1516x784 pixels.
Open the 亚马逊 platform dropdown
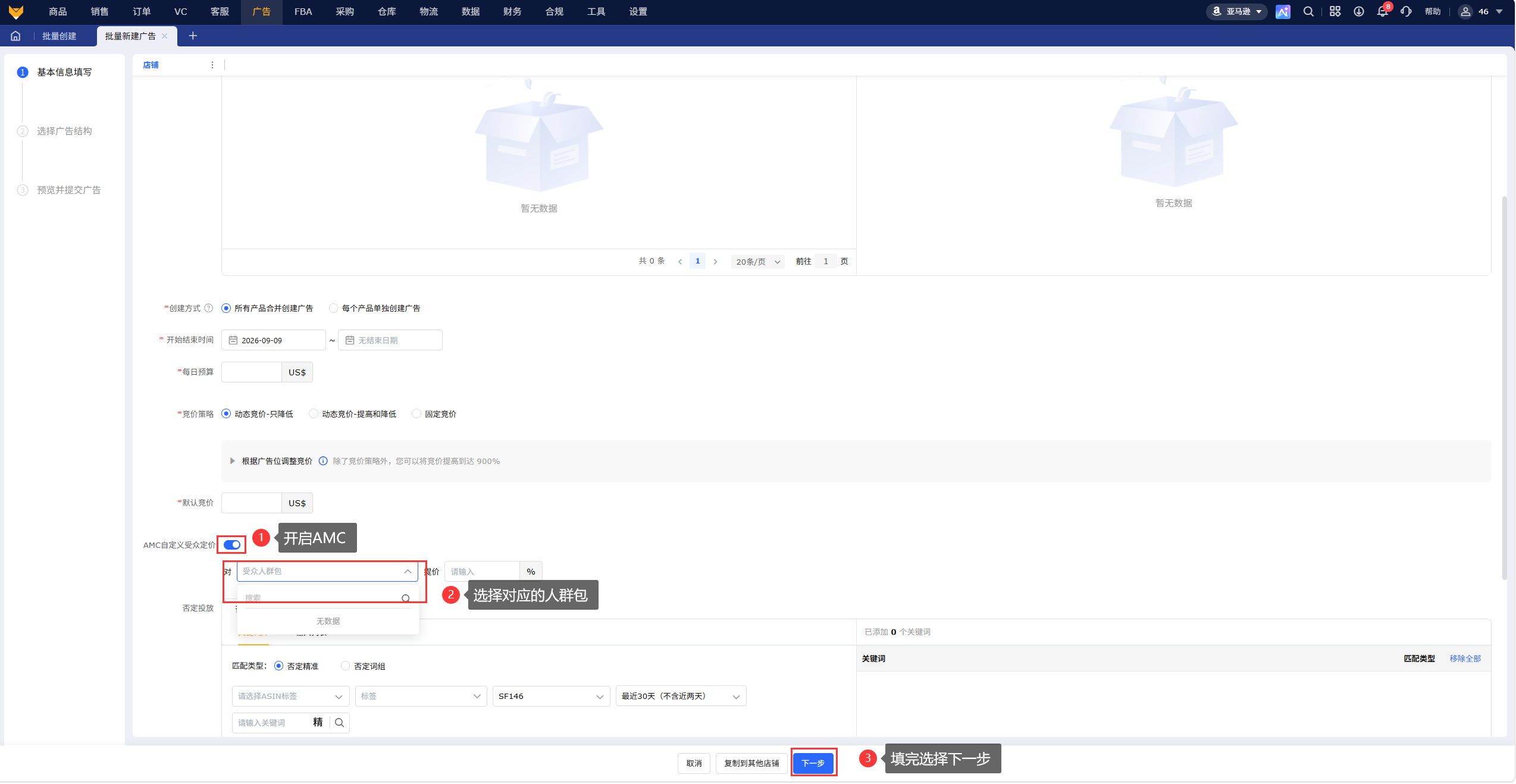1237,12
